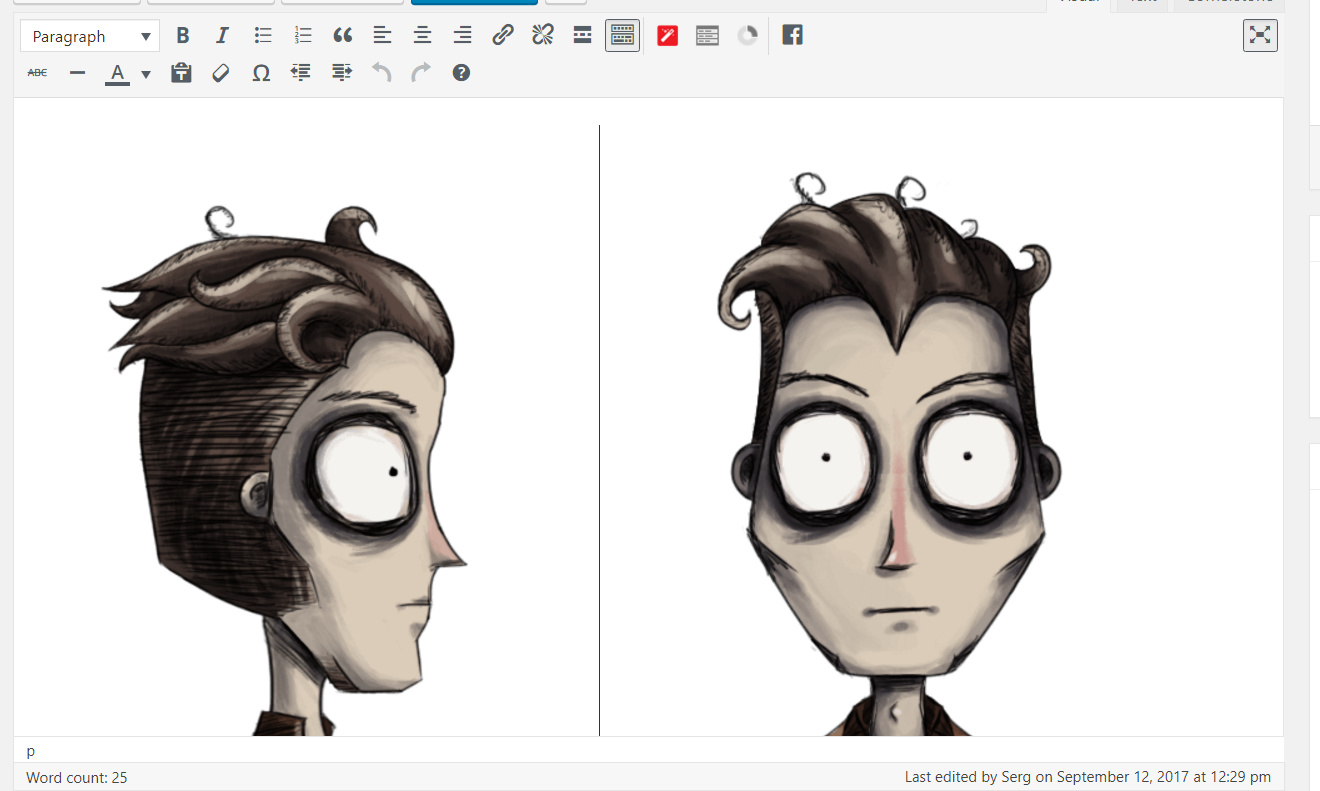Open the Paragraph format dropdown
This screenshot has height=791, width=1320.
pyautogui.click(x=90, y=37)
